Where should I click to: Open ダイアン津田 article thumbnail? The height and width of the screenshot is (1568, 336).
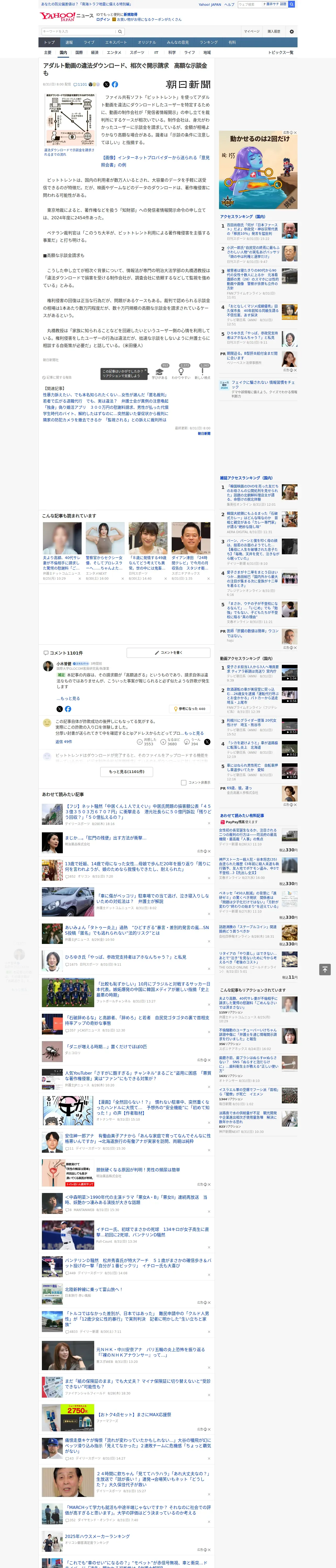tap(191, 539)
